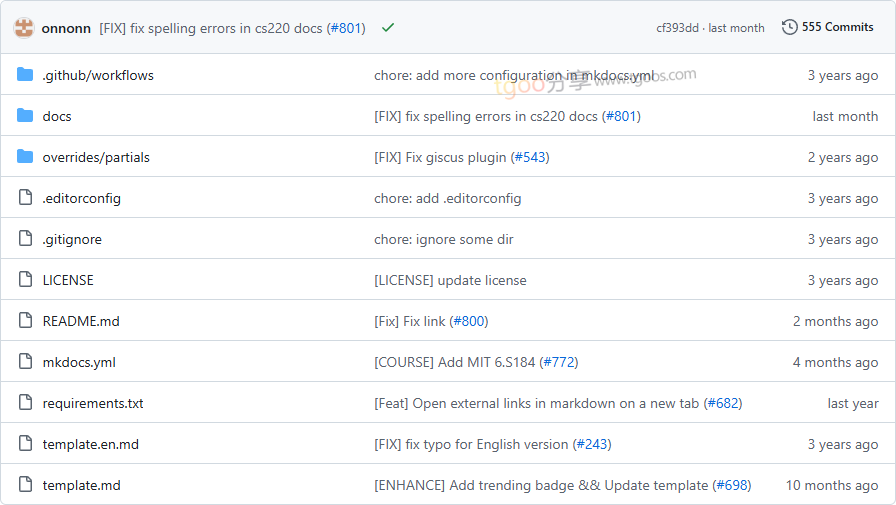Open the onnonn author profile link

[66, 28]
